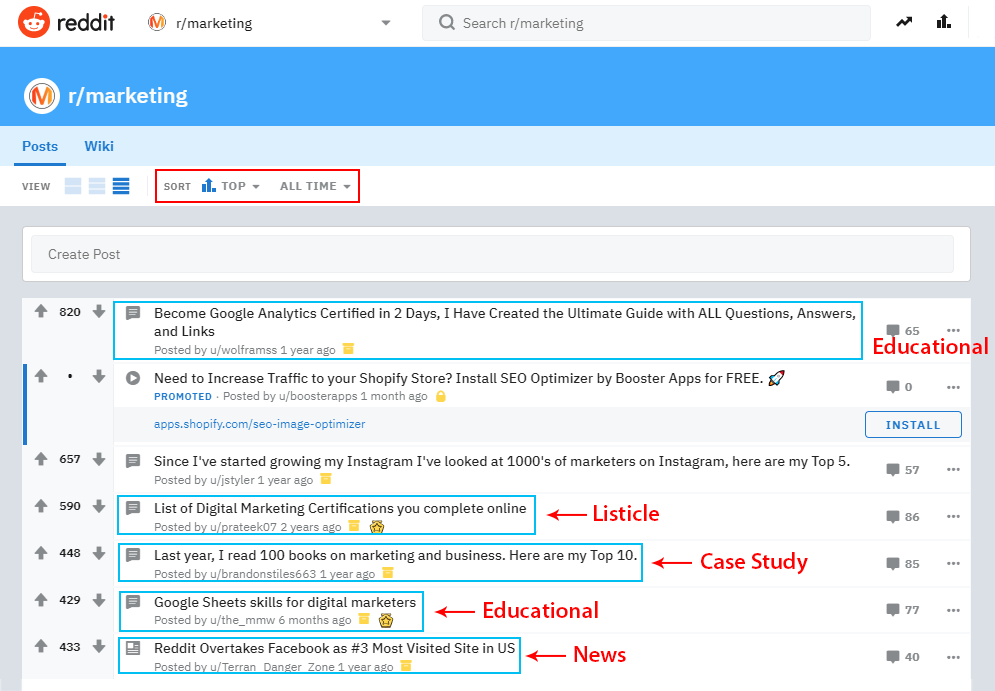Open comments on the 86-comment post
This screenshot has height=691, width=995.
point(902,517)
